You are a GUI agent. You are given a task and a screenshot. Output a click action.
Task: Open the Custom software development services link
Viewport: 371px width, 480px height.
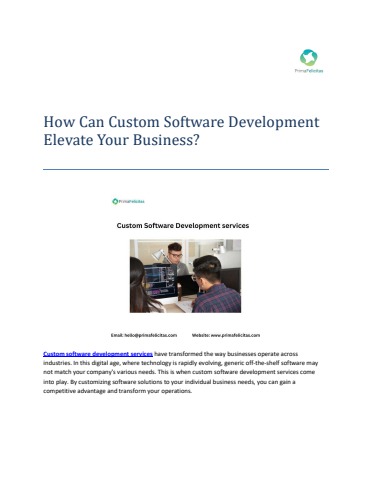pyautogui.click(x=98, y=354)
